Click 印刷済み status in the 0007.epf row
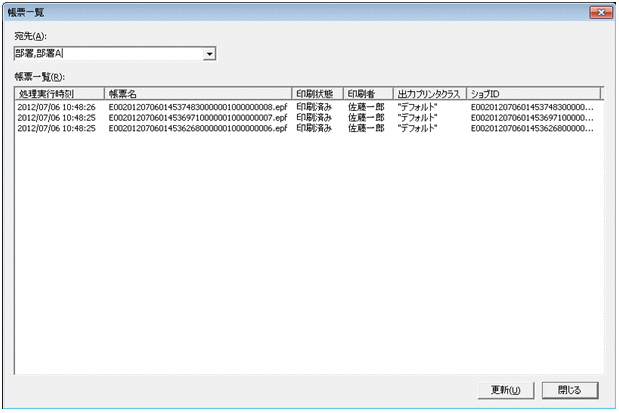The image size is (619, 413). coord(314,118)
